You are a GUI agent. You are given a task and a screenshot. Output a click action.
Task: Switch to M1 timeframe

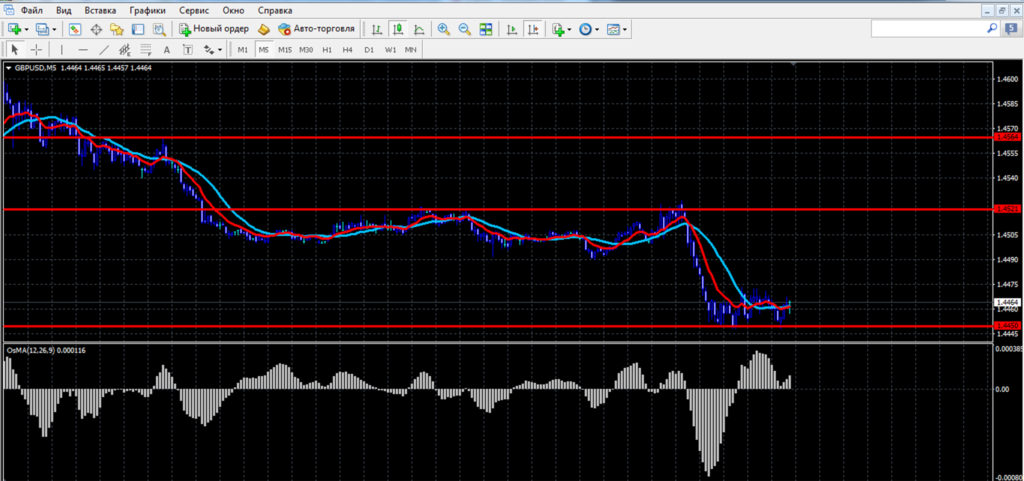point(243,50)
